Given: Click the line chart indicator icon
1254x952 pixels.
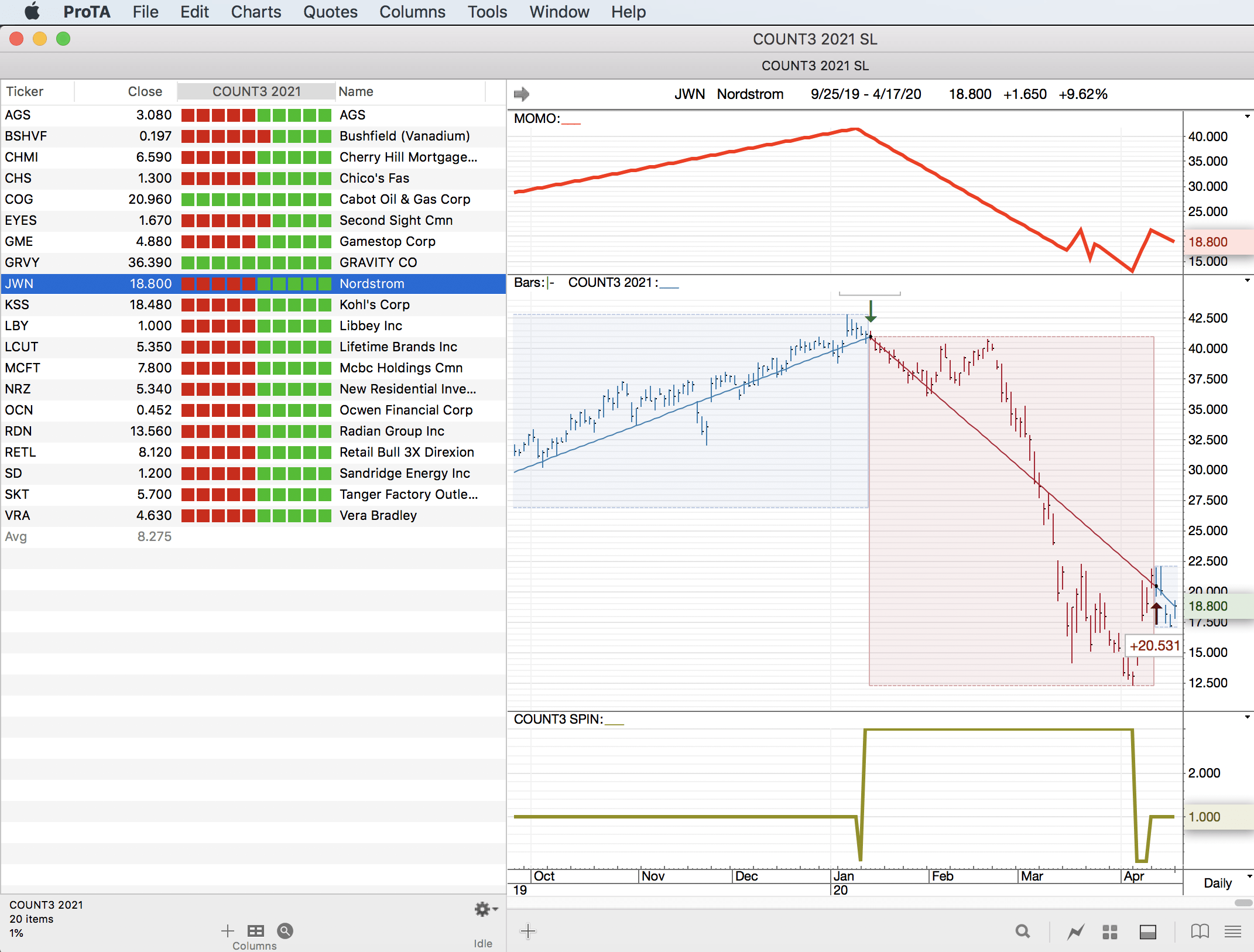Looking at the screenshot, I should click(1075, 932).
